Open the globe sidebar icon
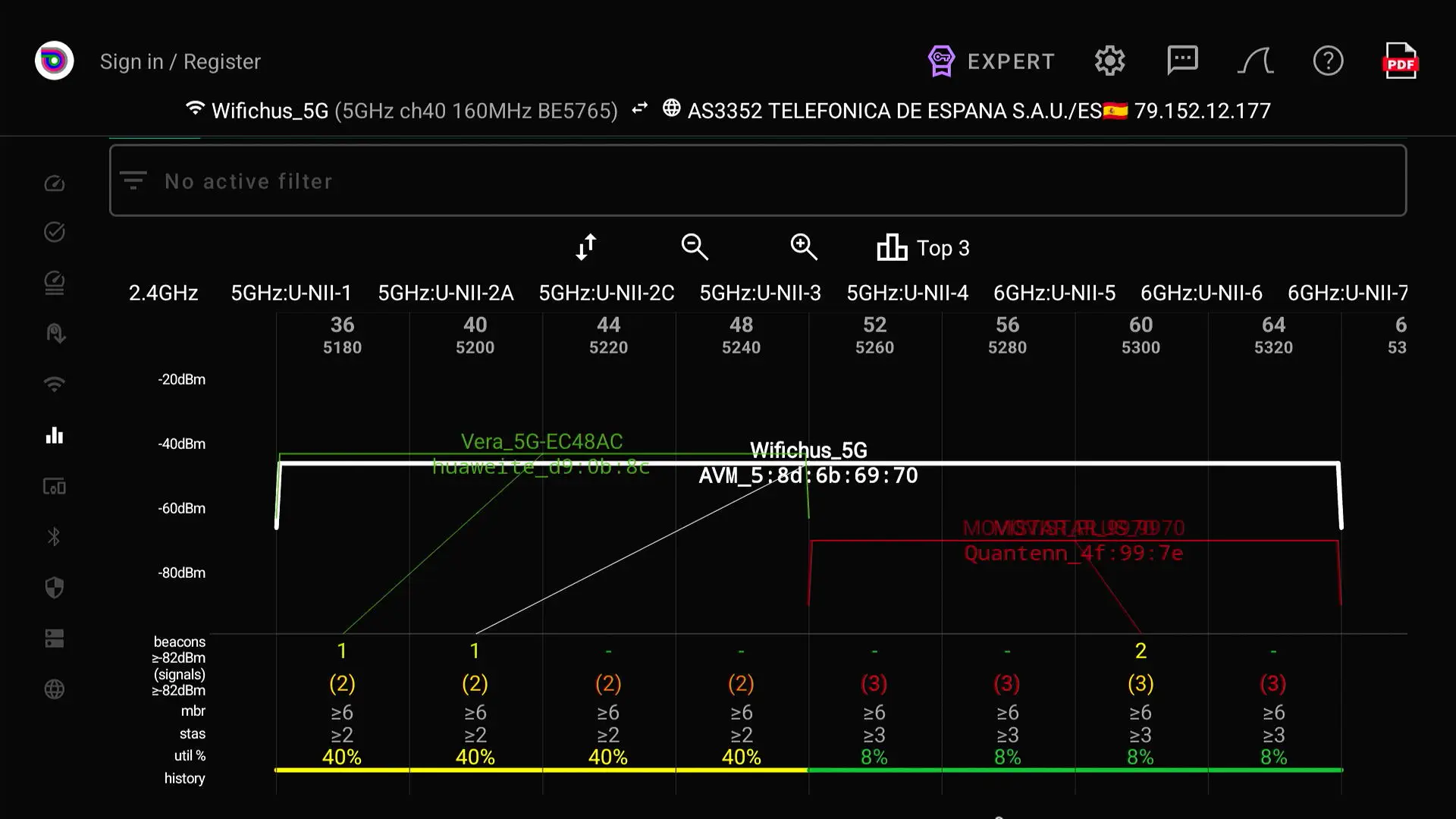This screenshot has width=1456, height=819. (54, 689)
